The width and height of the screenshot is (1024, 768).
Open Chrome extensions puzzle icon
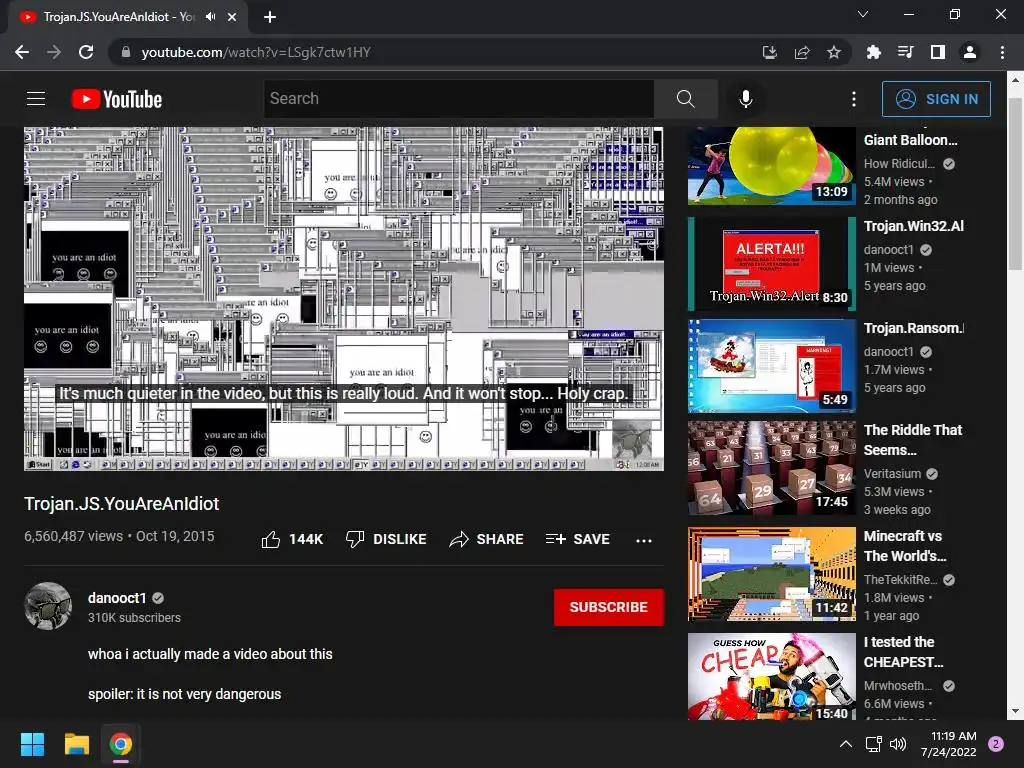pos(873,52)
